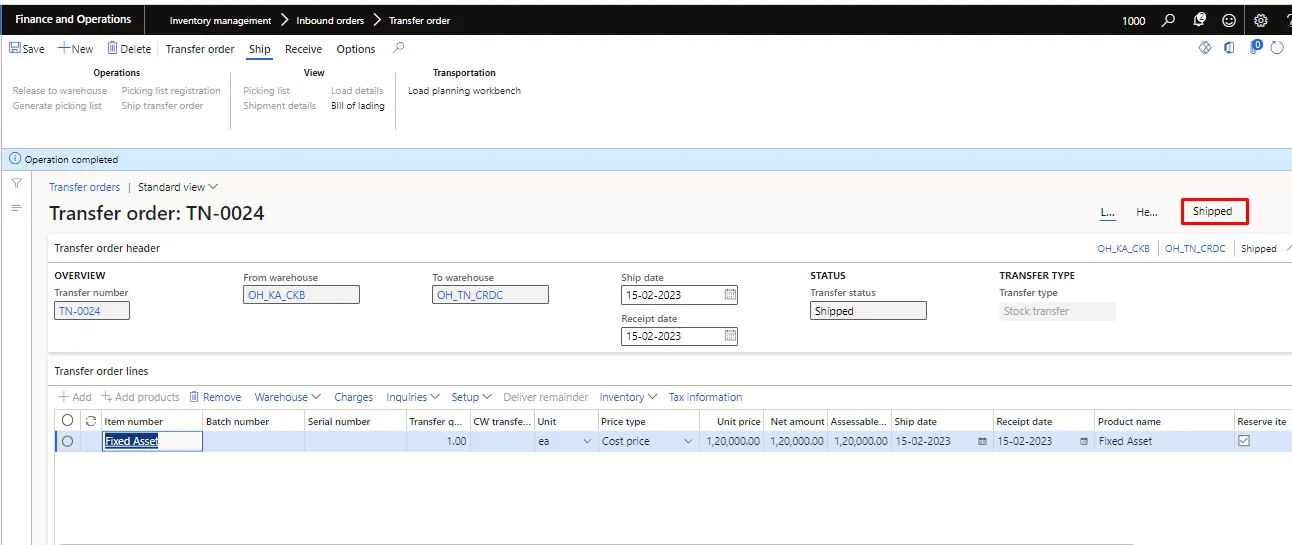Open the Inquiries dropdown menu

pyautogui.click(x=413, y=397)
